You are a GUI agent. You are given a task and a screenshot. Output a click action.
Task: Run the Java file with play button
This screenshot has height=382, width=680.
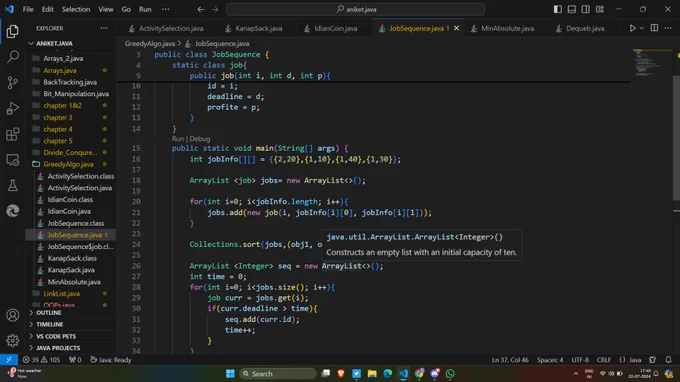[632, 28]
